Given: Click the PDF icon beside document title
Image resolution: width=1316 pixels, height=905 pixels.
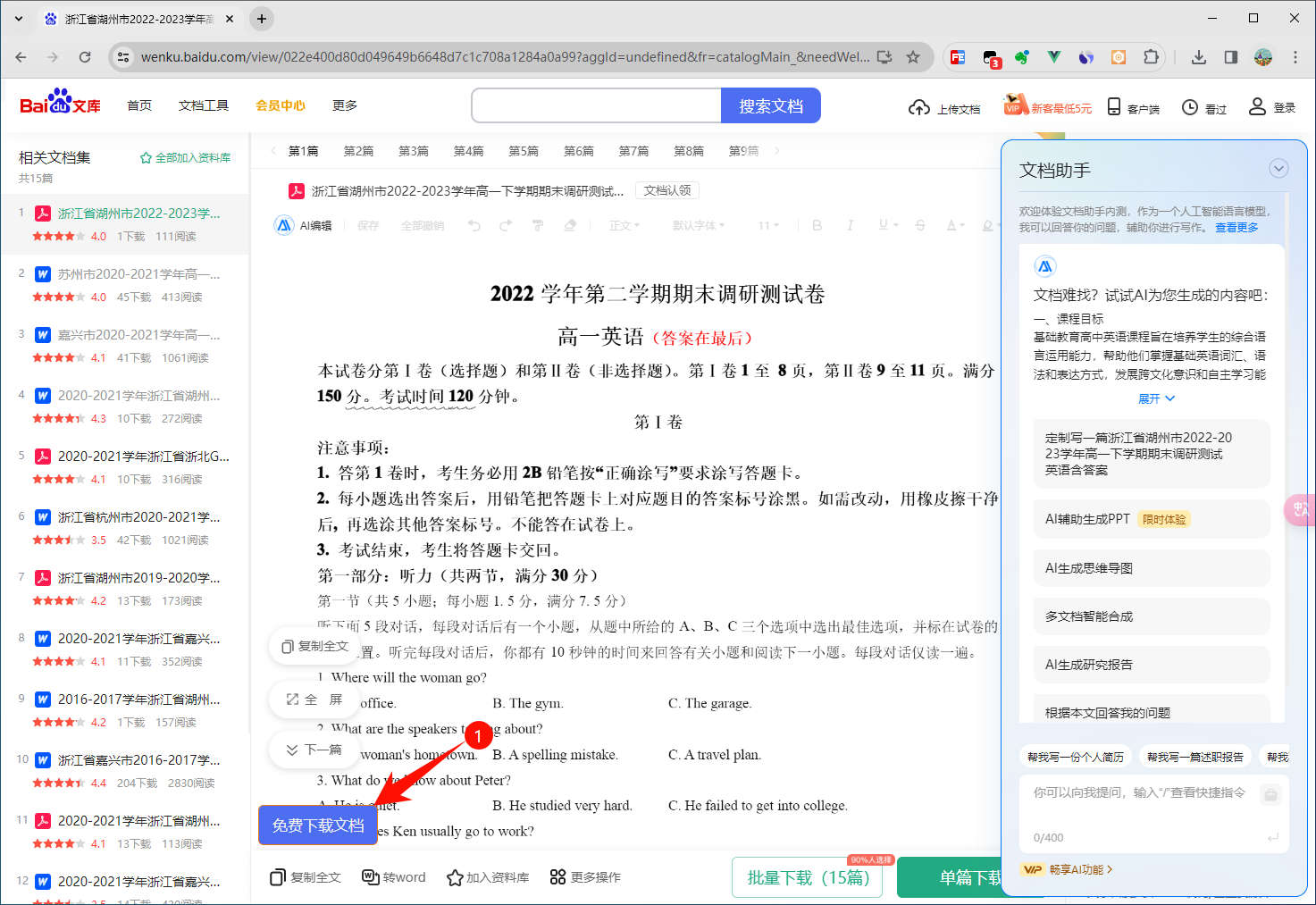Looking at the screenshot, I should (x=297, y=191).
